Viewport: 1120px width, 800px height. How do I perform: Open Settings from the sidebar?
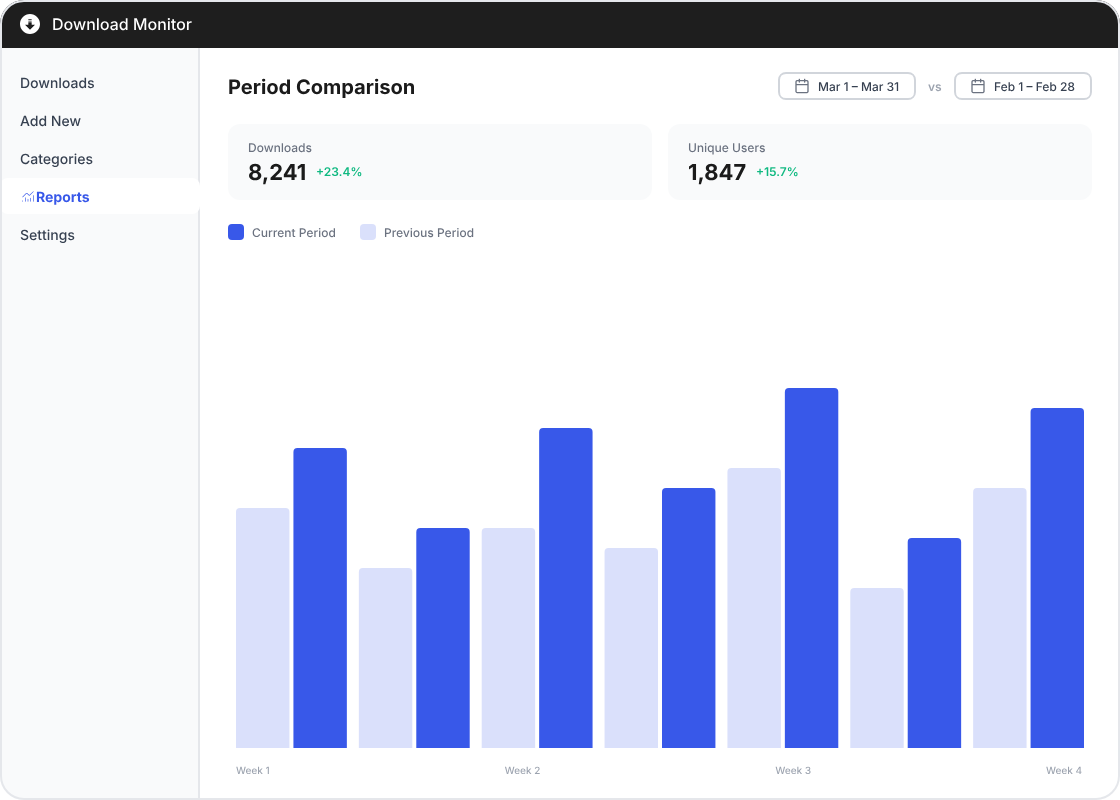47,235
